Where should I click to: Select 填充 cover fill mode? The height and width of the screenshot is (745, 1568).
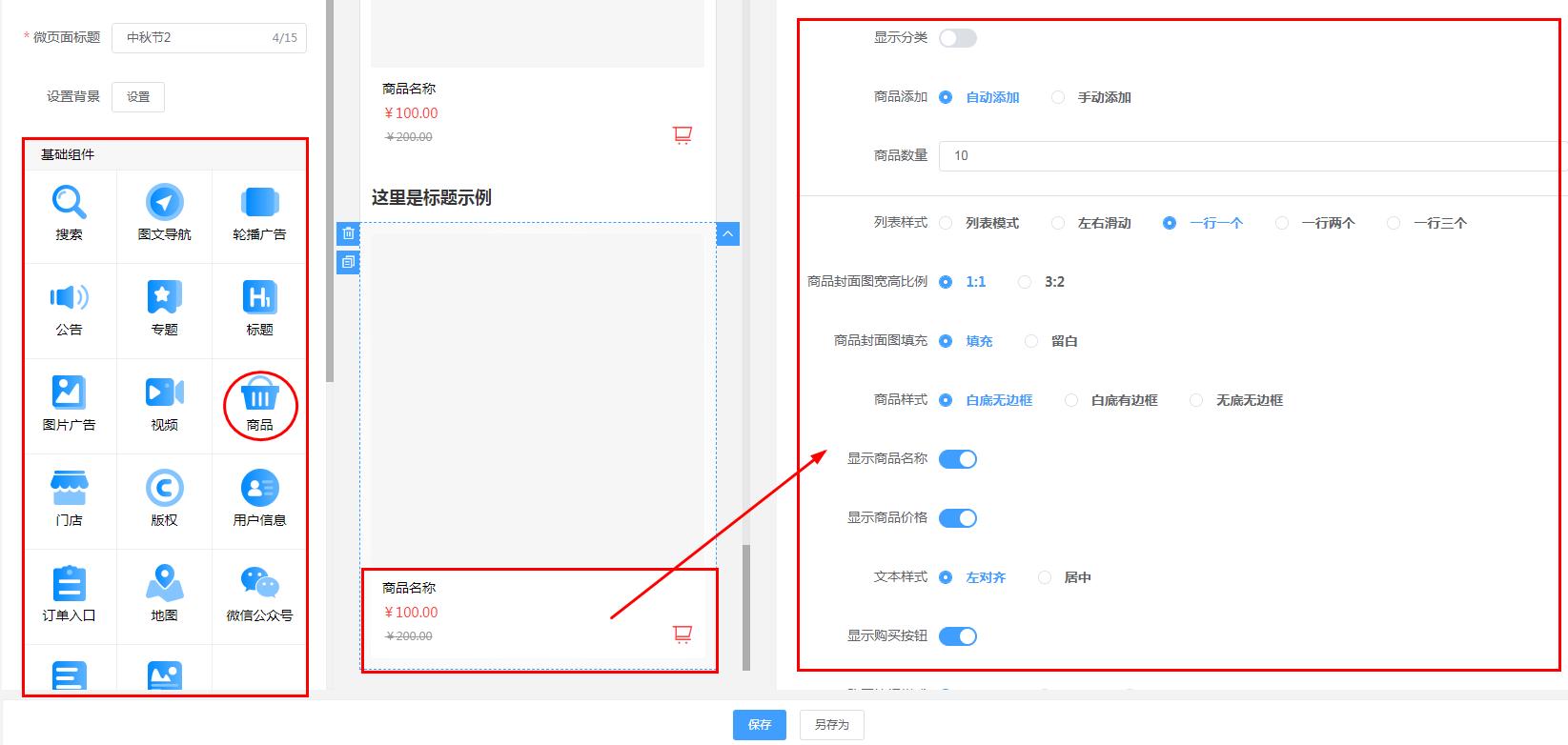(966, 341)
